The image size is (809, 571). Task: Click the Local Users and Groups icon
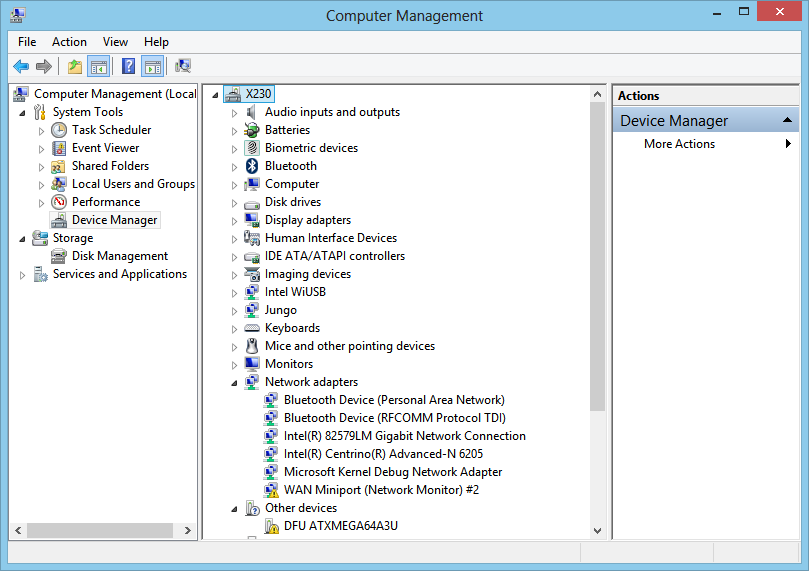click(x=58, y=184)
